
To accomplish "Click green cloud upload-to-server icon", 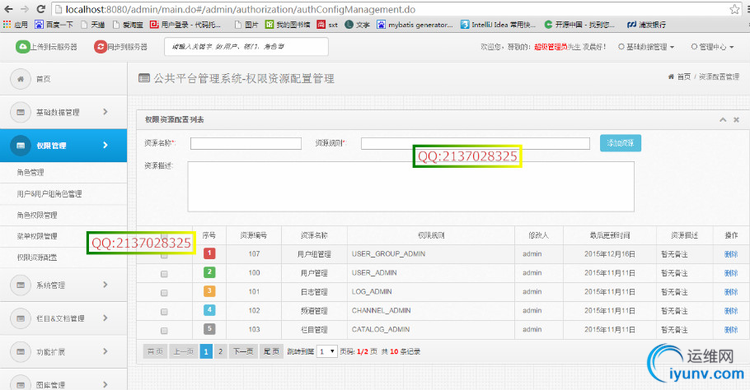I will click(22, 46).
